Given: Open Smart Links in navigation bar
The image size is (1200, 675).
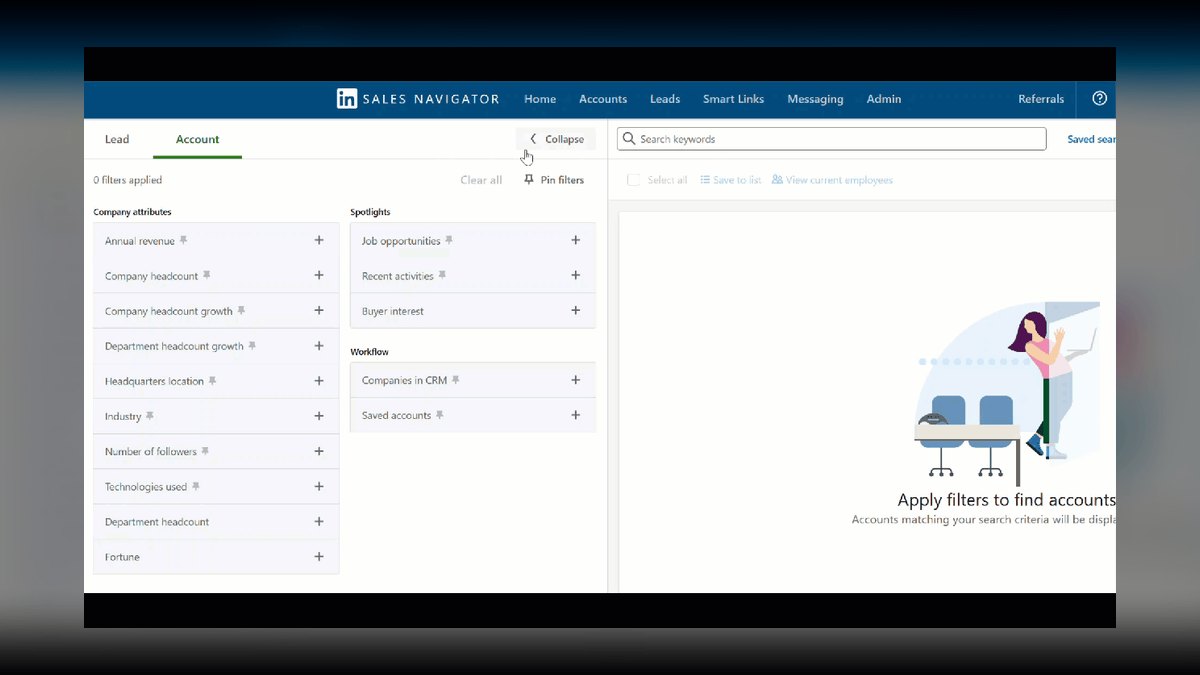Looking at the screenshot, I should pyautogui.click(x=733, y=99).
